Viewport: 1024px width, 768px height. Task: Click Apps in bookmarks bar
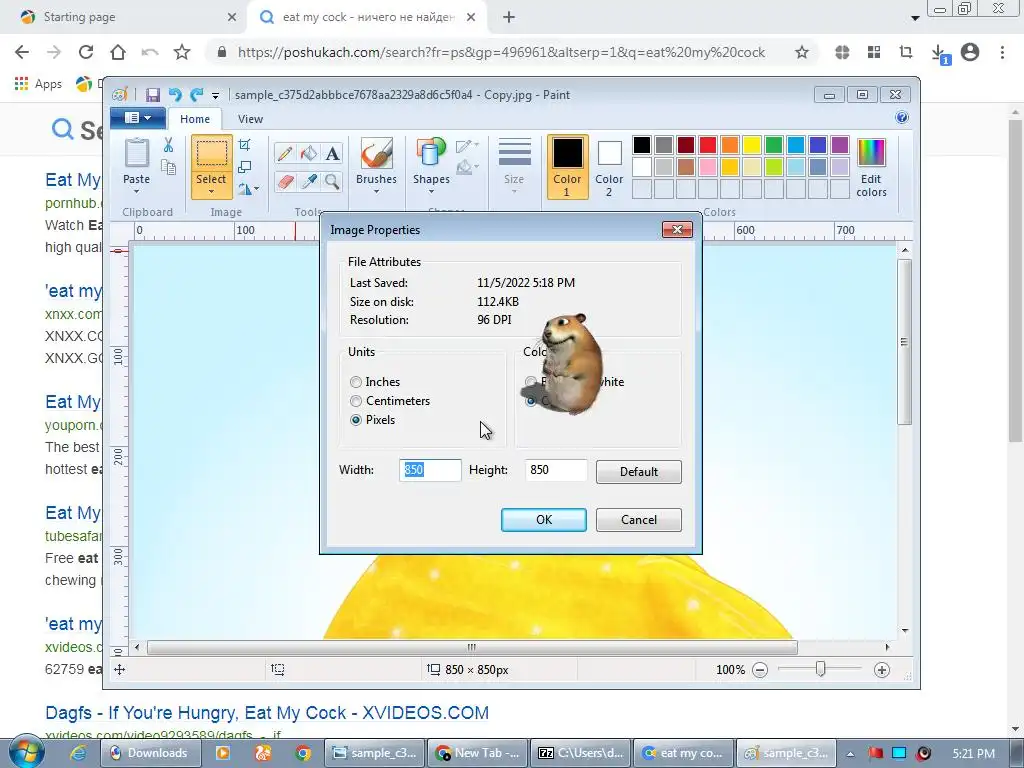tap(39, 84)
